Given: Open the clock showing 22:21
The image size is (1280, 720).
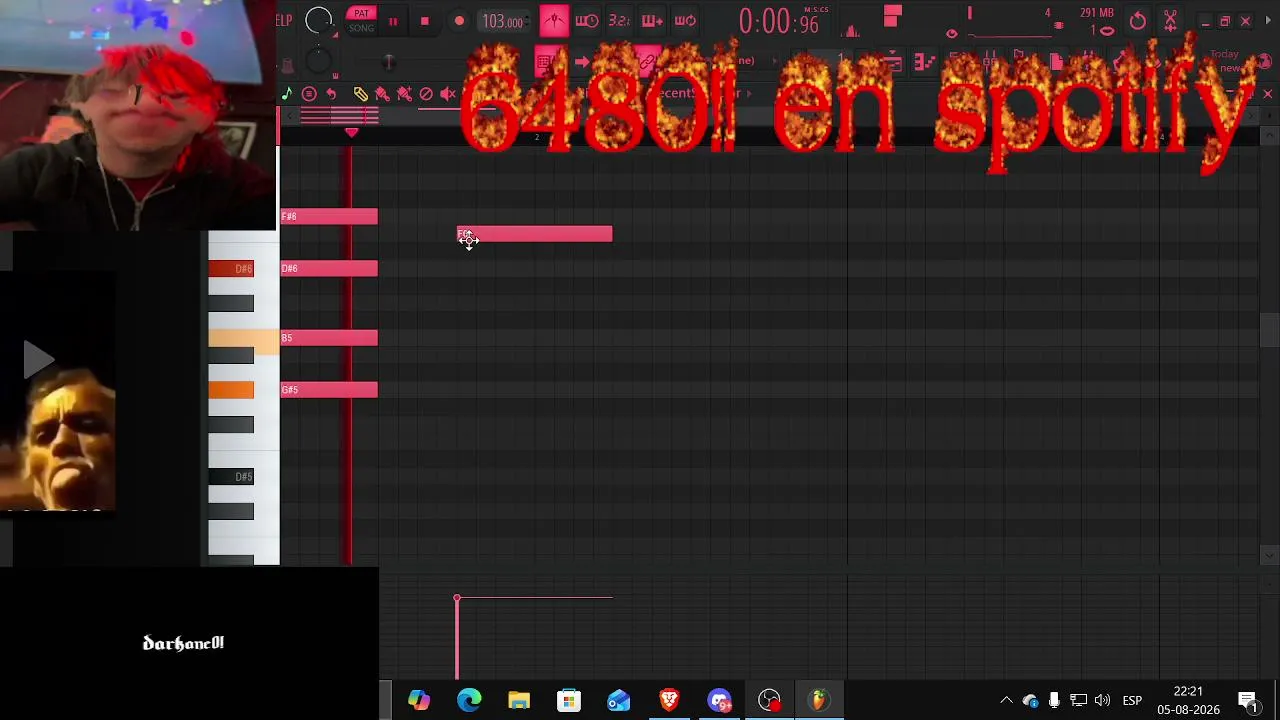Looking at the screenshot, I should pyautogui.click(x=1188, y=700).
